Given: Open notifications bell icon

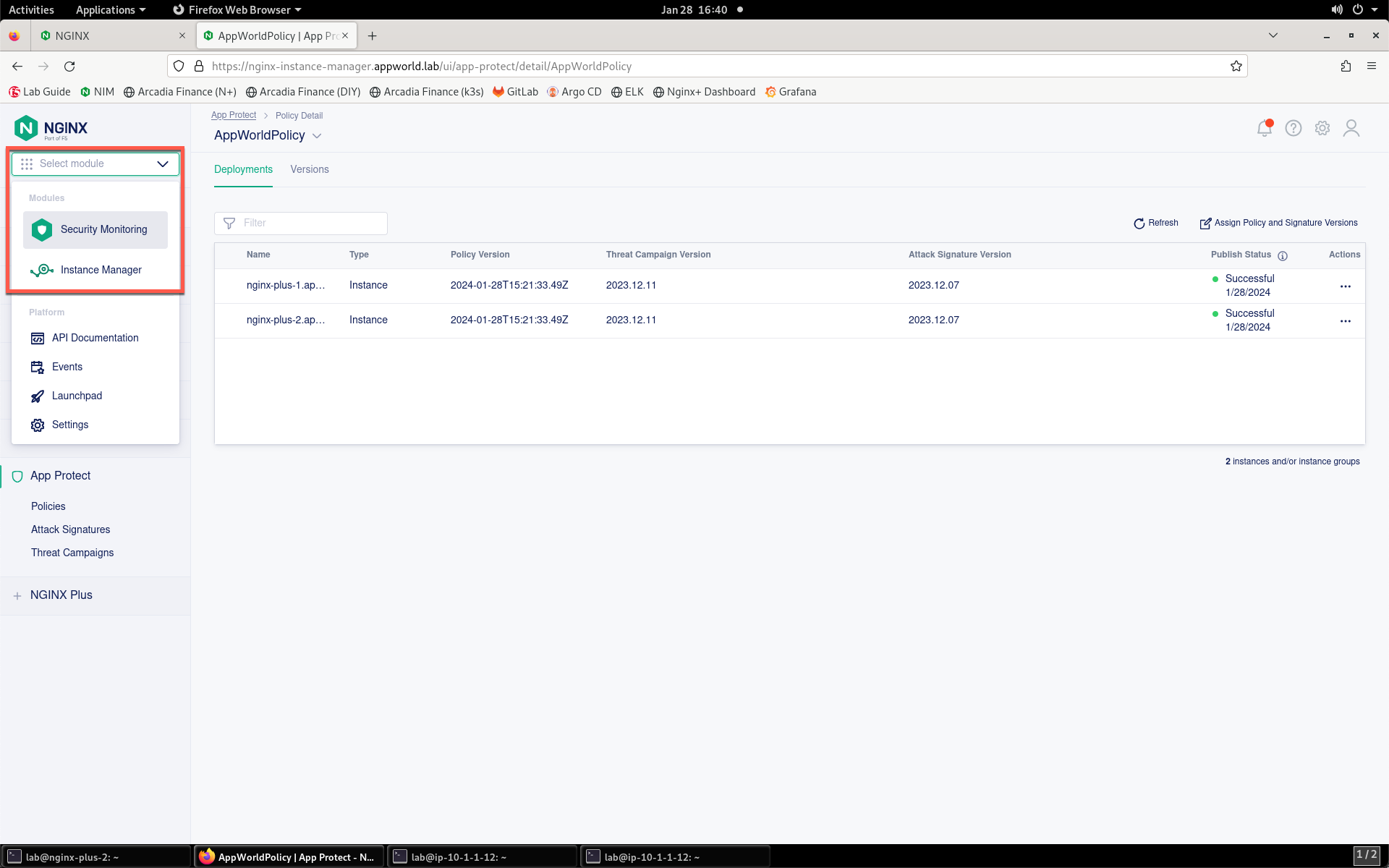Looking at the screenshot, I should [1265, 128].
